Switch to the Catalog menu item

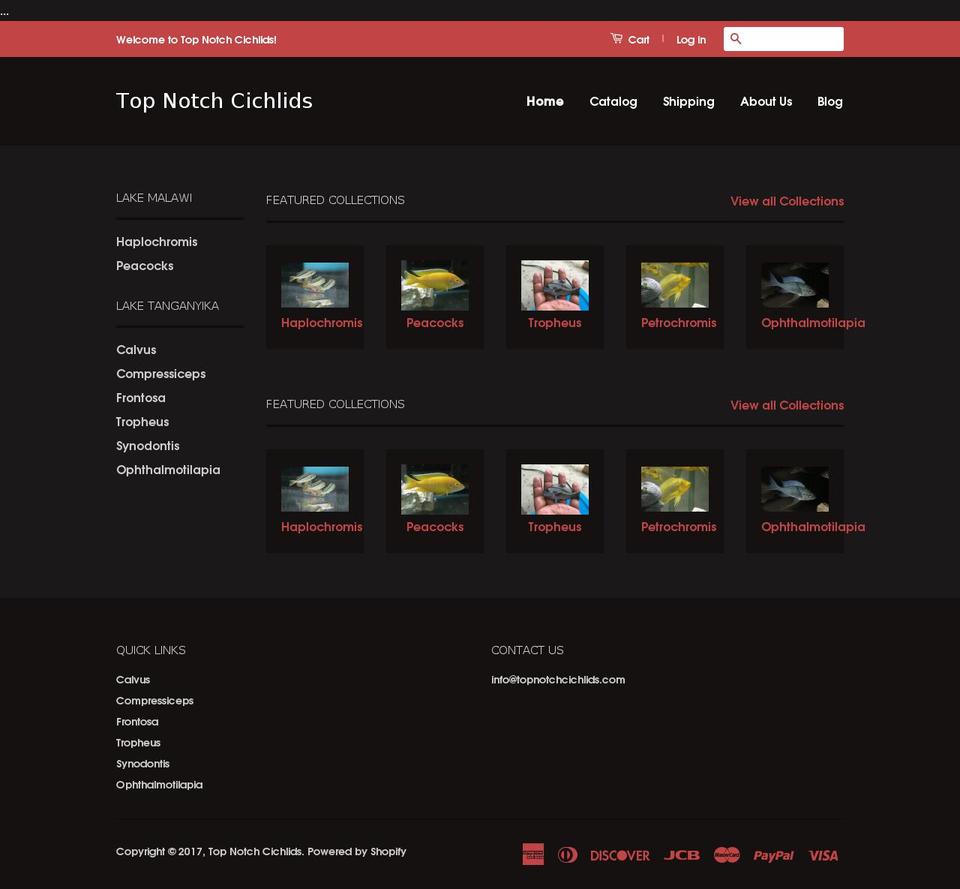(613, 101)
